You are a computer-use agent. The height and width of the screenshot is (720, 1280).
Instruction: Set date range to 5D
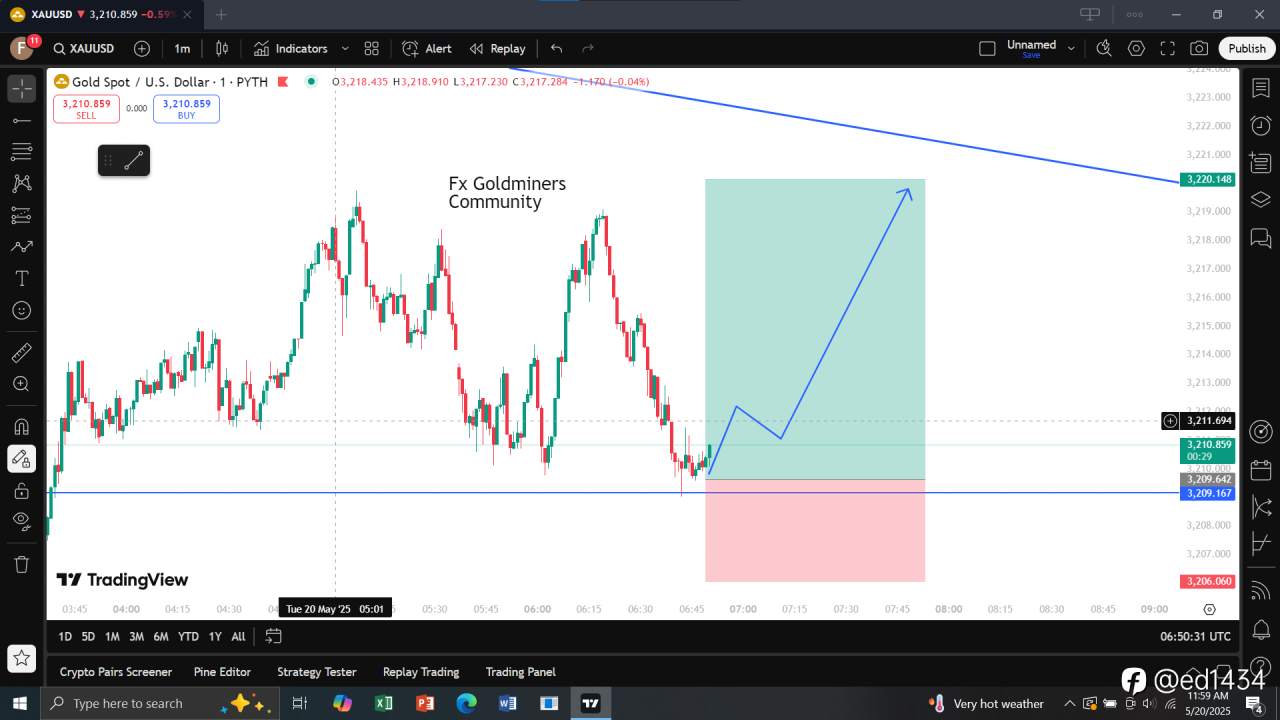(x=88, y=636)
